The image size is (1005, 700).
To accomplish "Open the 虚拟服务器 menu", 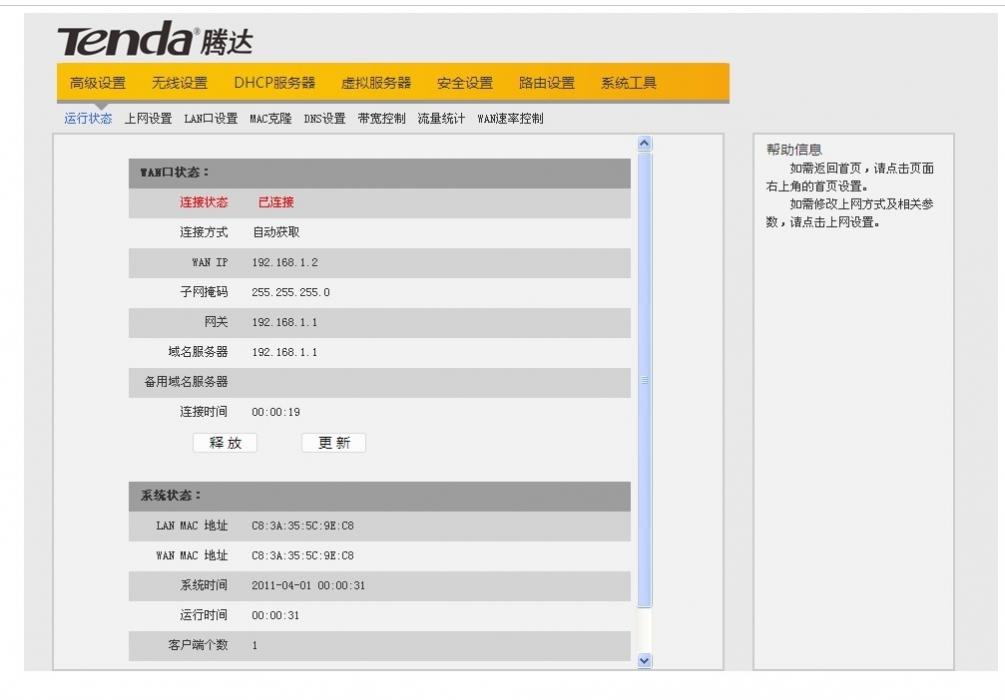I will (376, 83).
